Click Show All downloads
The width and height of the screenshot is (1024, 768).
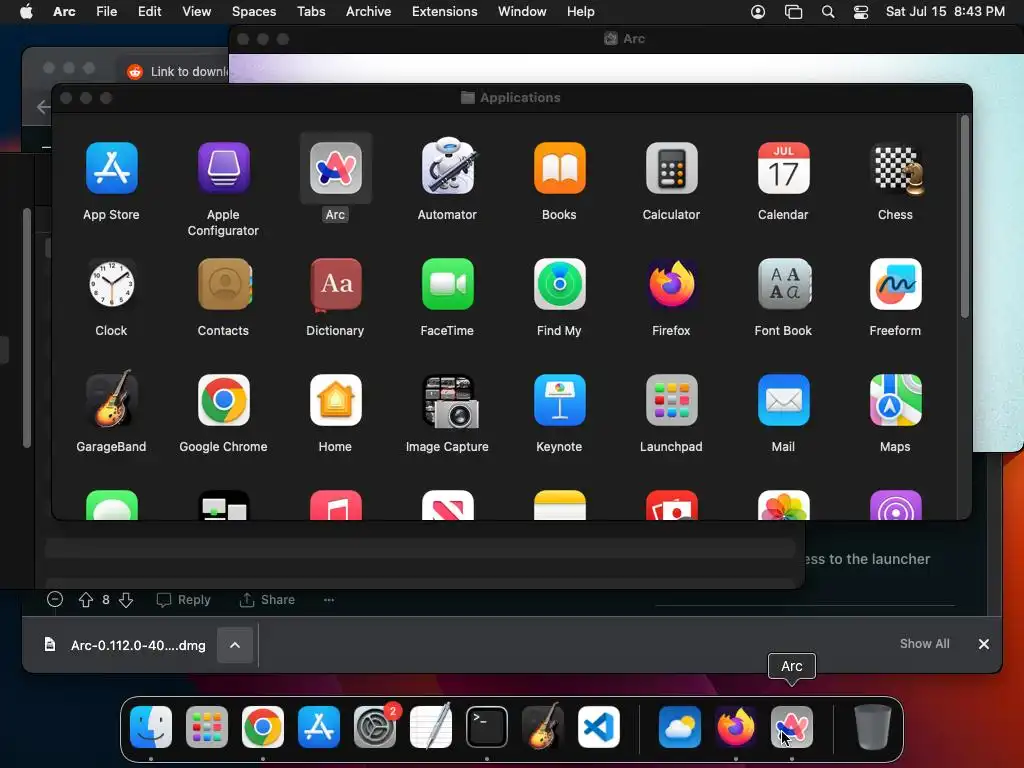pyautogui.click(x=924, y=644)
